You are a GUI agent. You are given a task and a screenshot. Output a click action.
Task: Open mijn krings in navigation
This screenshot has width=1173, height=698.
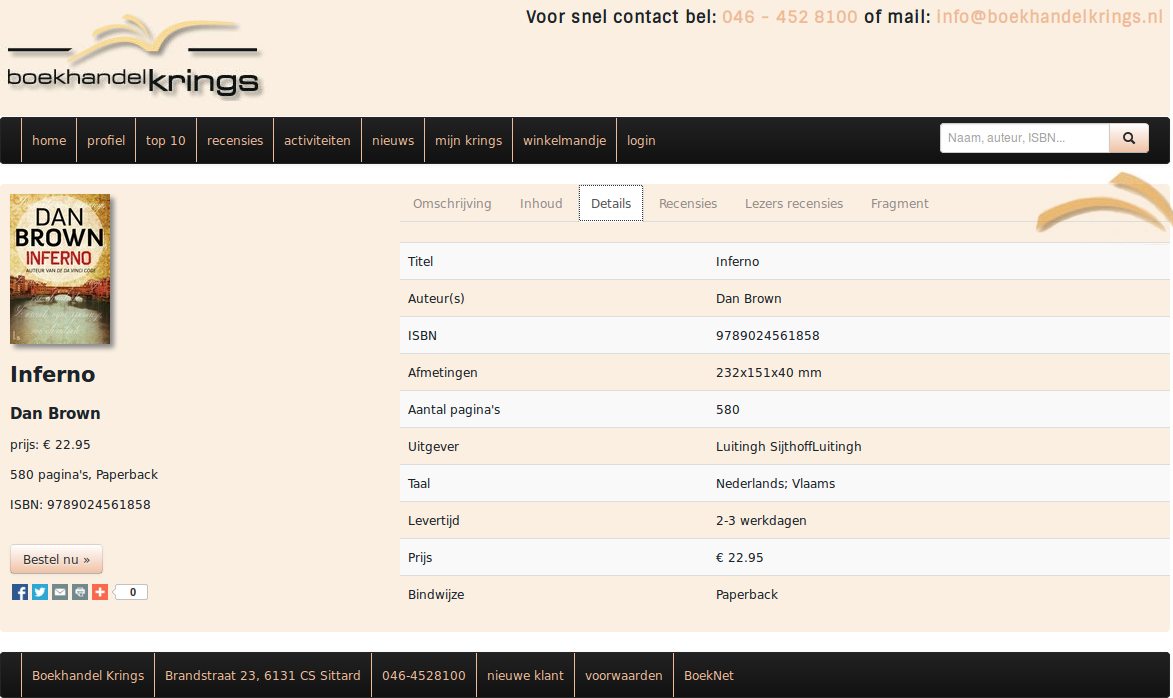tap(468, 141)
